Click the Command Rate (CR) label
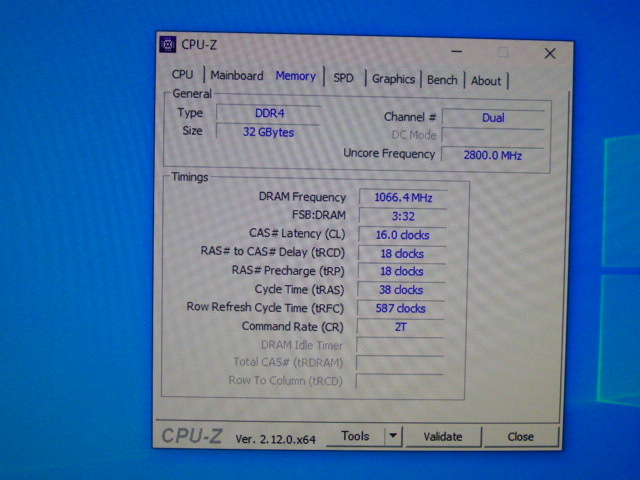Viewport: 640px width, 480px height. tap(292, 326)
